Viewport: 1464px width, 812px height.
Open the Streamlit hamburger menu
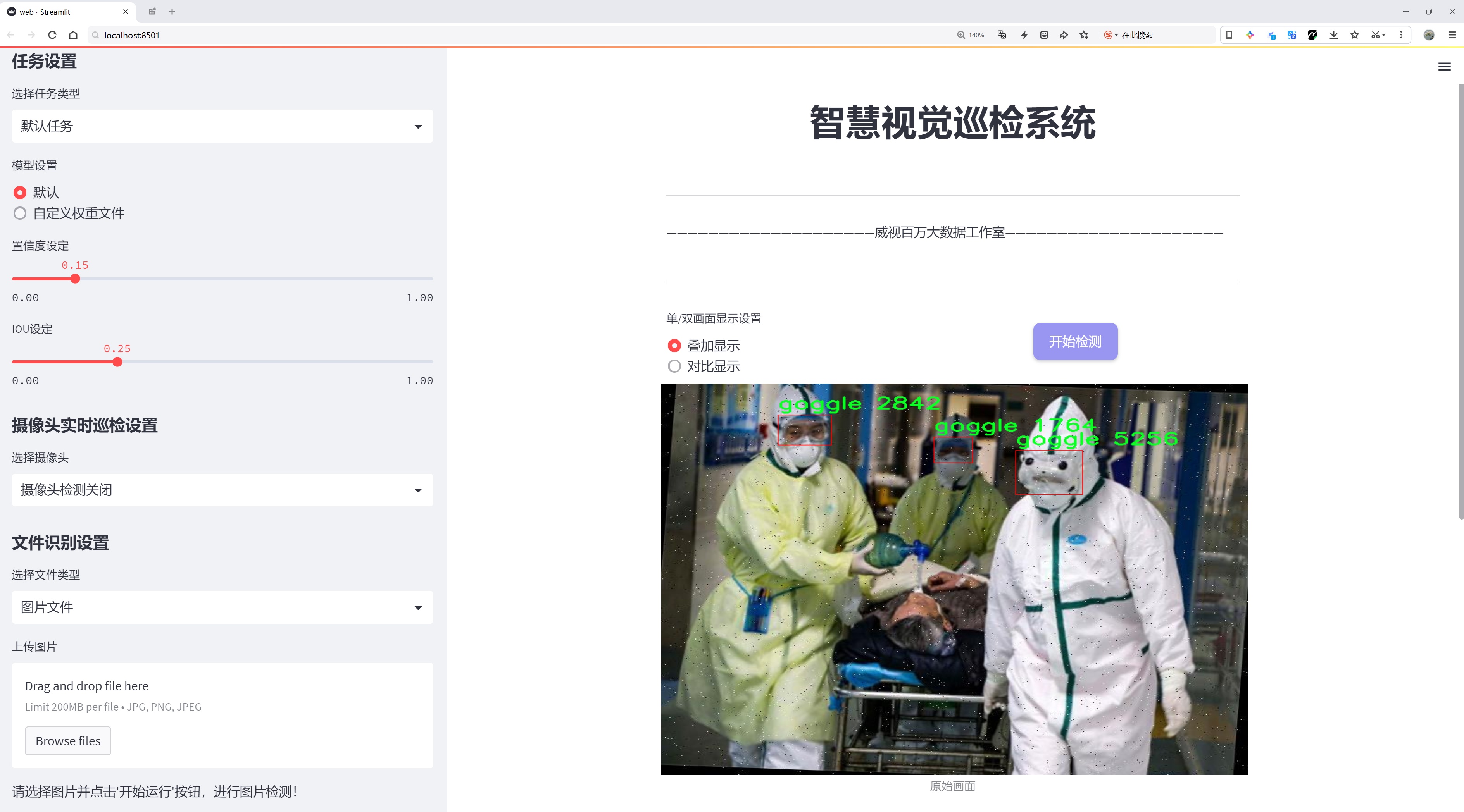click(x=1444, y=67)
